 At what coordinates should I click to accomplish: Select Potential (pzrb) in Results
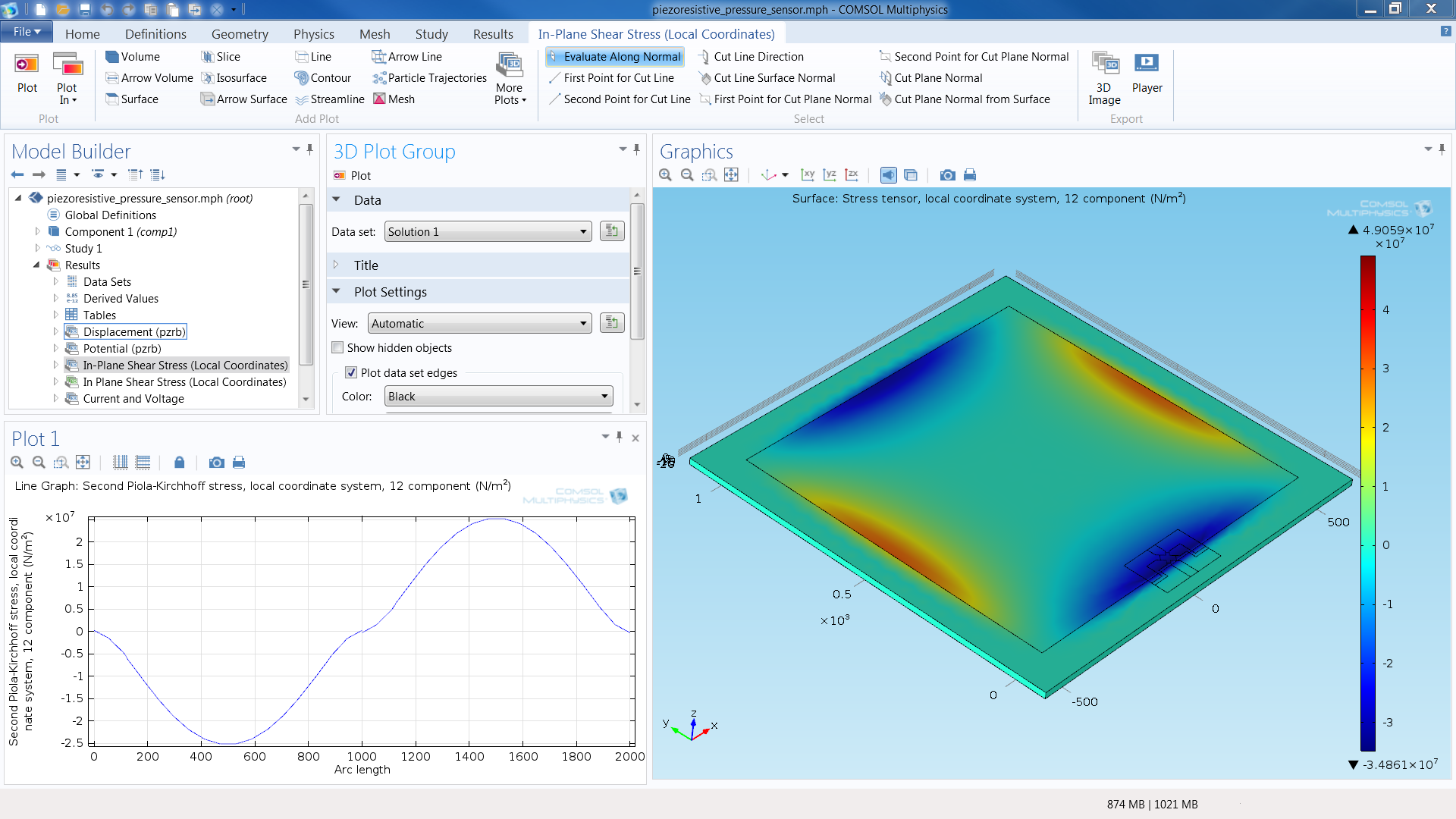(x=113, y=349)
